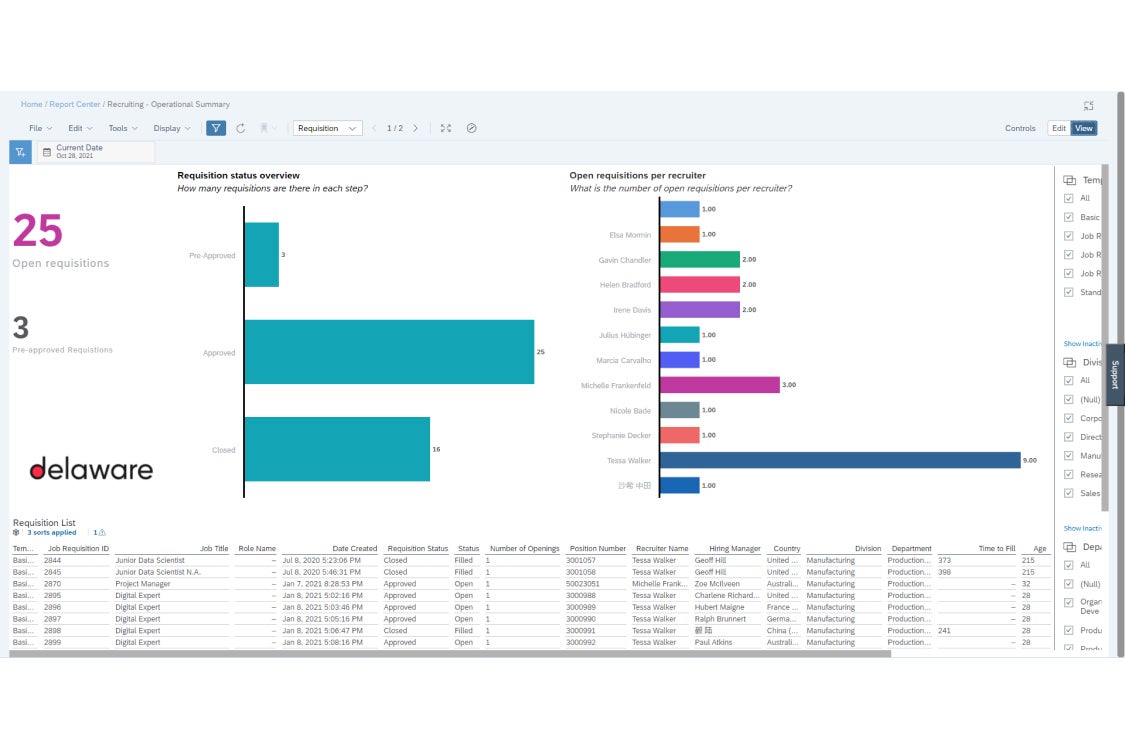This screenshot has width=1125, height=750.
Task: Open the File menu
Action: tap(40, 128)
